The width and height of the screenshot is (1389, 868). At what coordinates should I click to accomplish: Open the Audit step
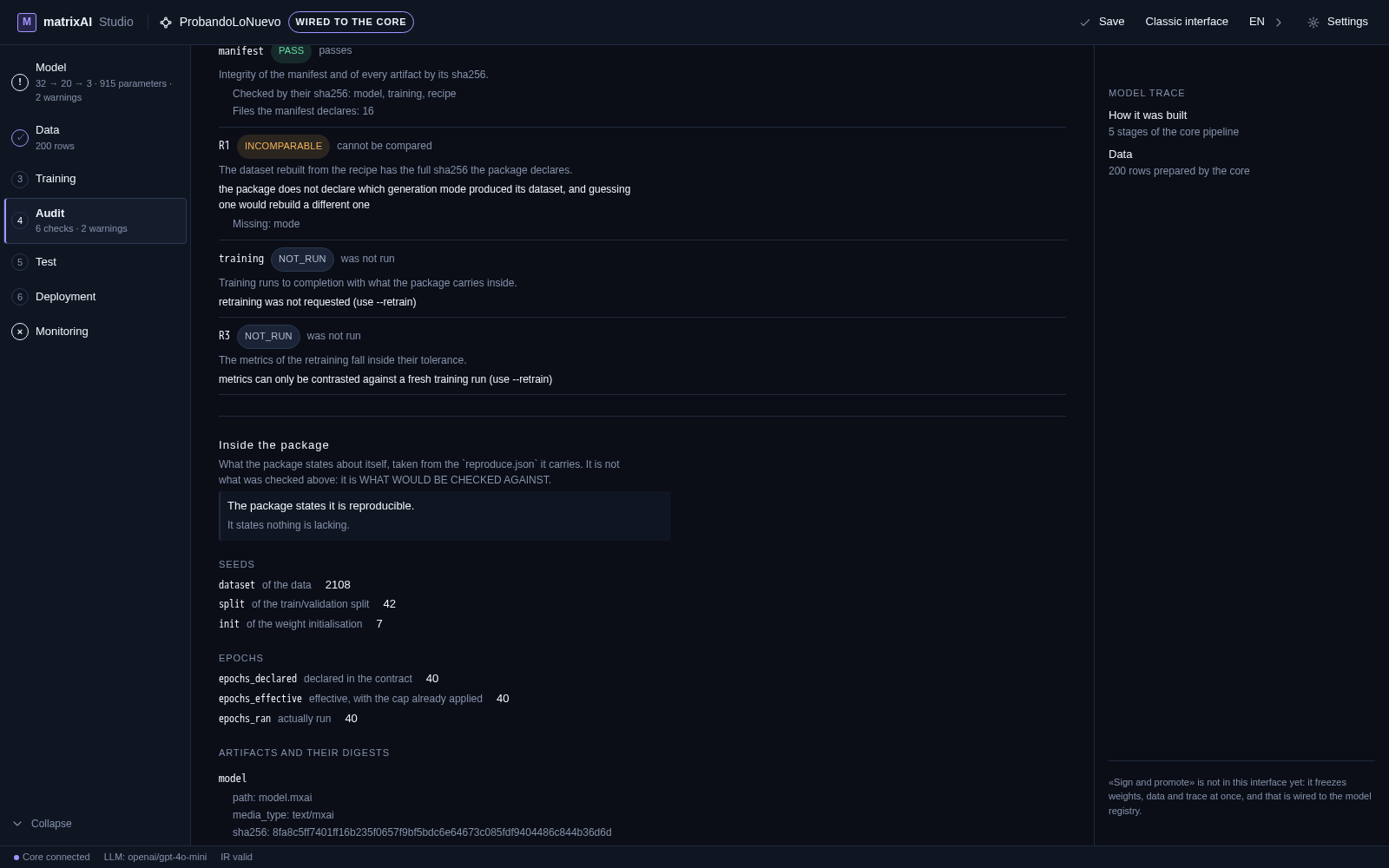(95, 220)
